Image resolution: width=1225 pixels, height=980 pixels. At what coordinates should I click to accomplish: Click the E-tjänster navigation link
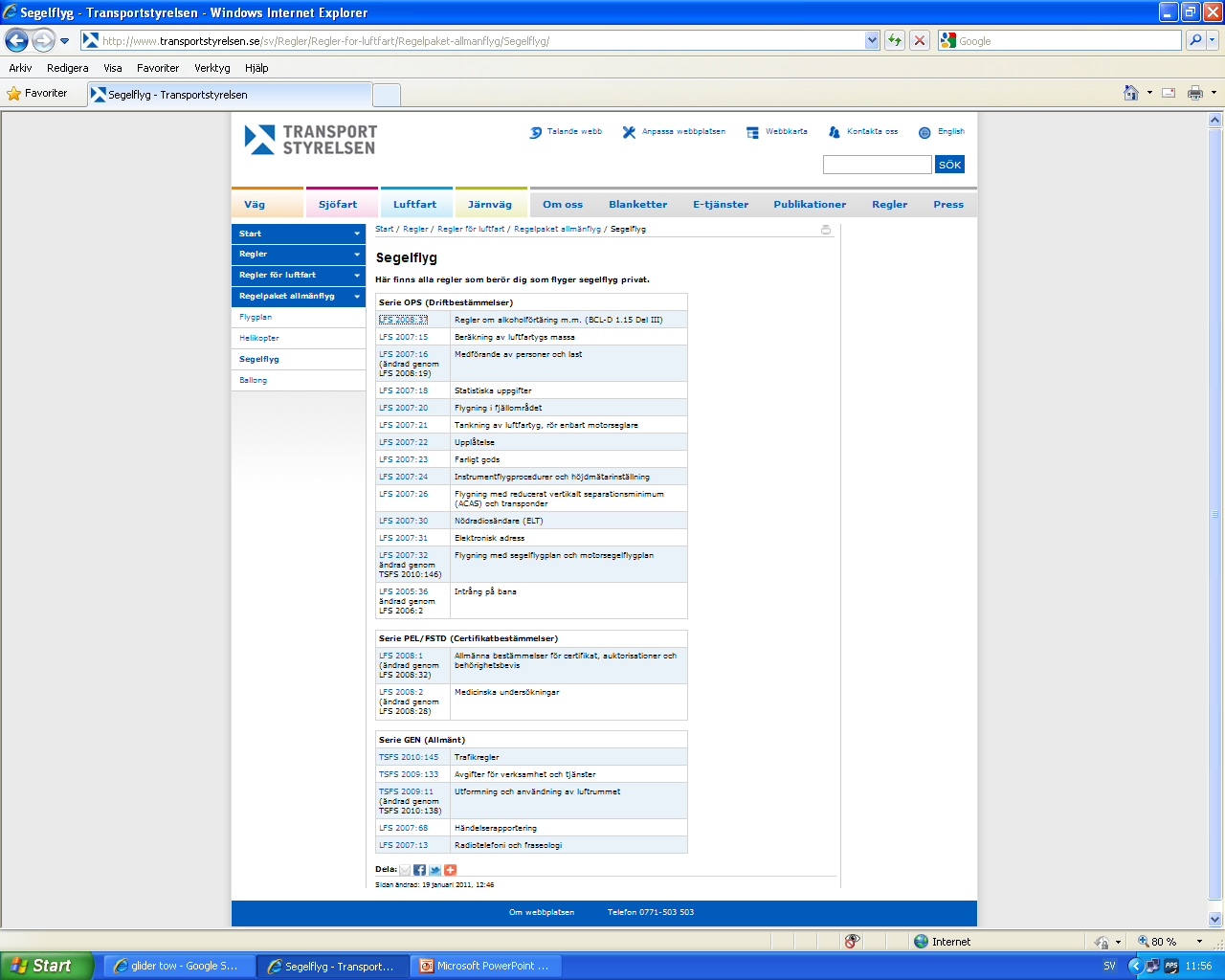click(x=721, y=204)
